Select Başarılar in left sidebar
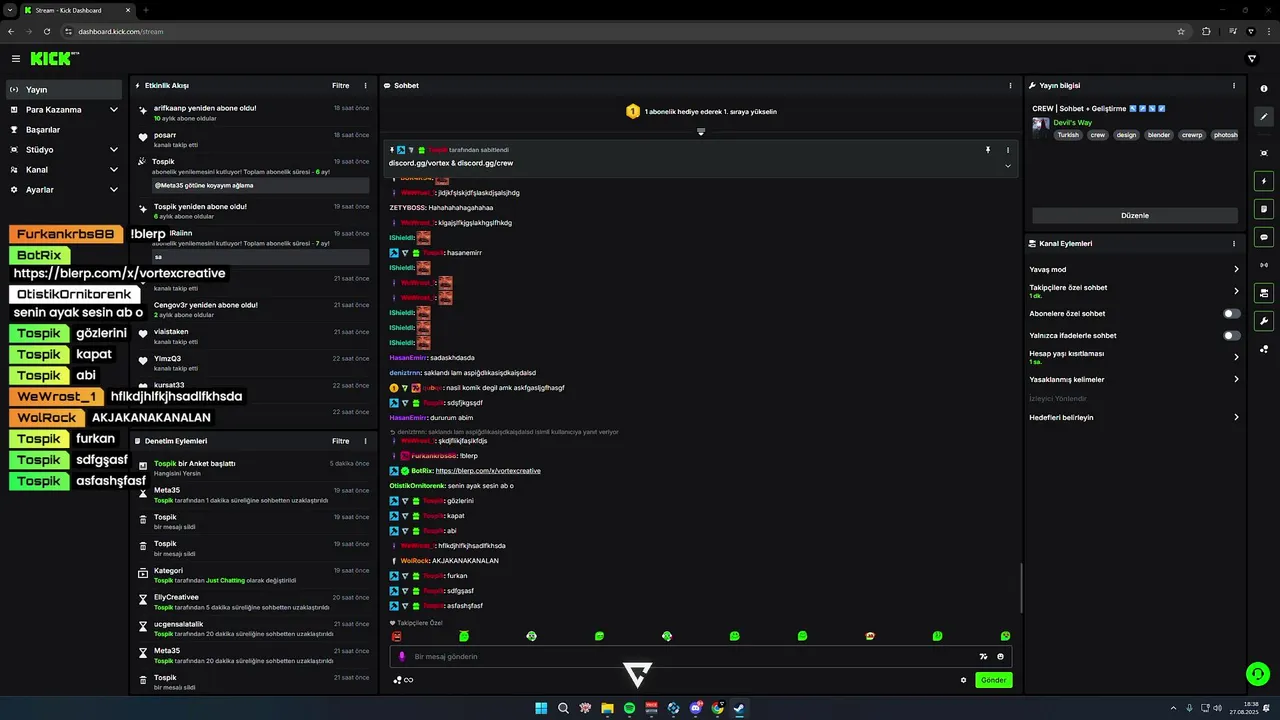Image resolution: width=1280 pixels, height=720 pixels. 64,129
